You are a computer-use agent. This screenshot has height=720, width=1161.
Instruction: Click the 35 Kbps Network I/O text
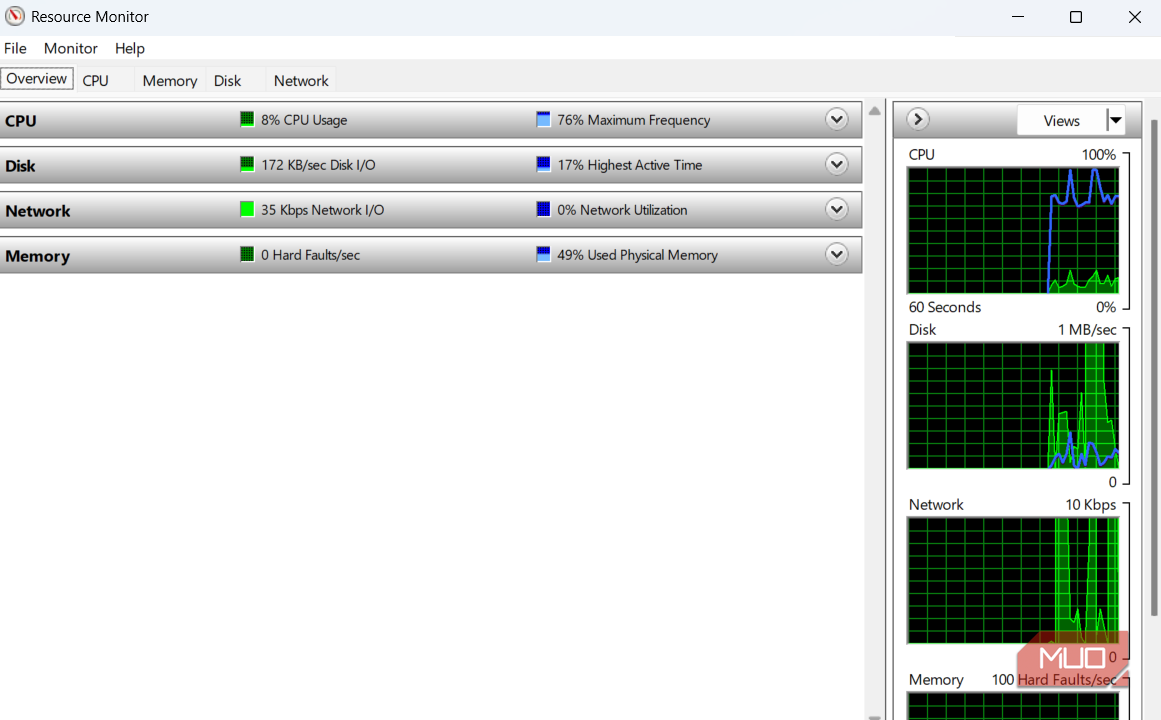[x=322, y=210]
